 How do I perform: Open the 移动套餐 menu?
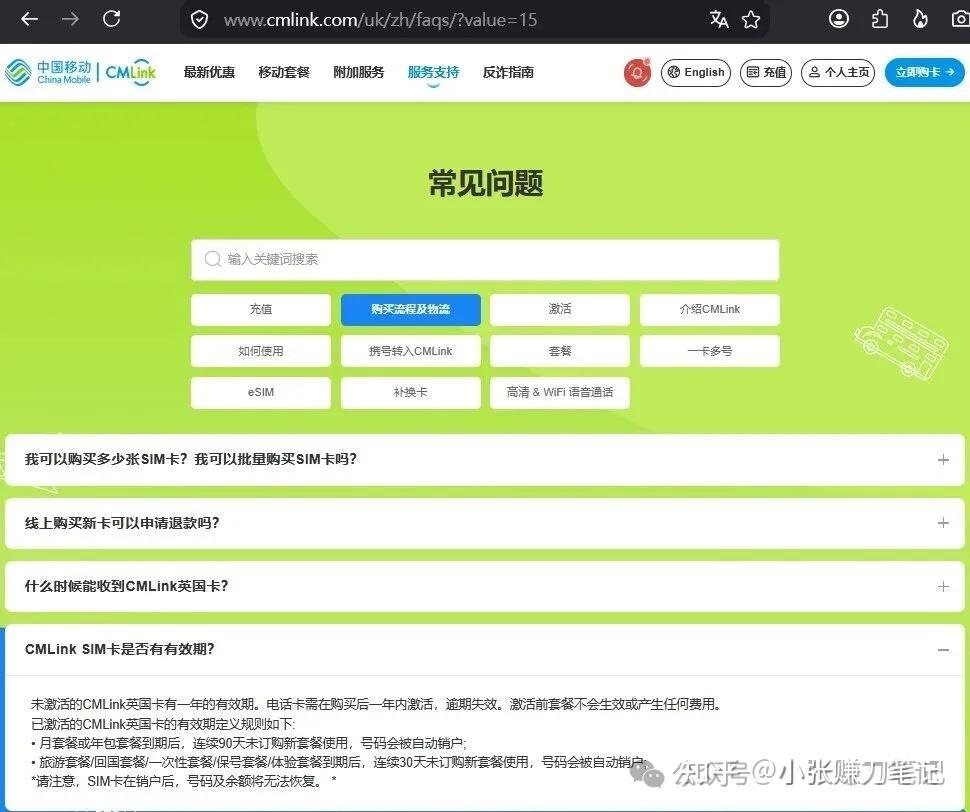pos(284,72)
